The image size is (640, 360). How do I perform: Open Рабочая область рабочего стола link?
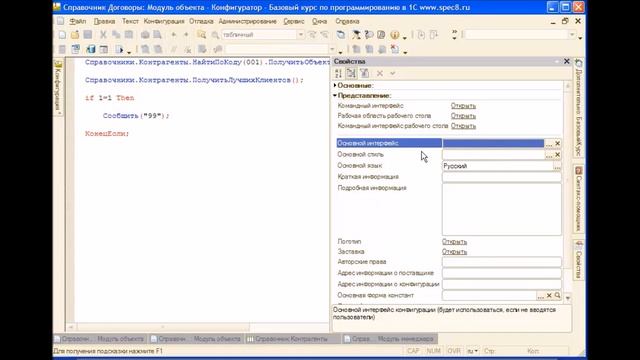point(463,116)
